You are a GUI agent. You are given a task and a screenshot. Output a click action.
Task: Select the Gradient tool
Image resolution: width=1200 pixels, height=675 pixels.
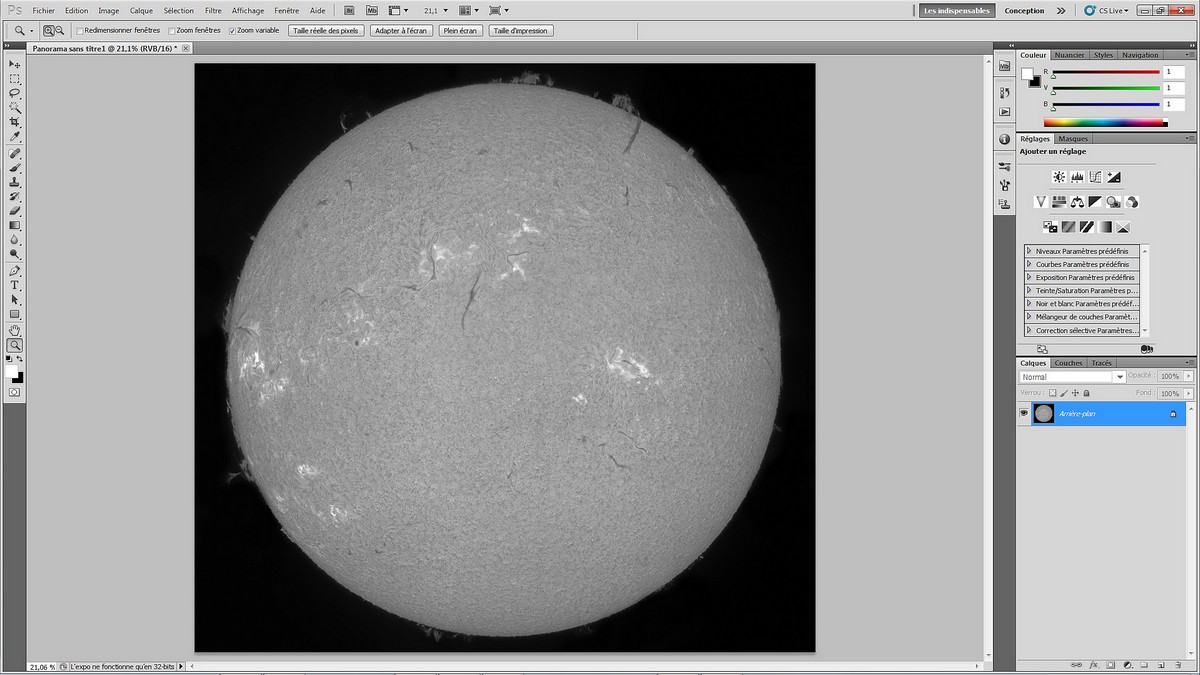15,226
